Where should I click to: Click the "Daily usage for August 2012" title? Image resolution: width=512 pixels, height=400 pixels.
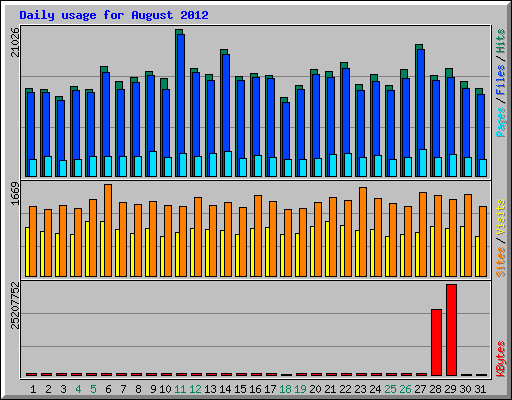[x=114, y=15]
